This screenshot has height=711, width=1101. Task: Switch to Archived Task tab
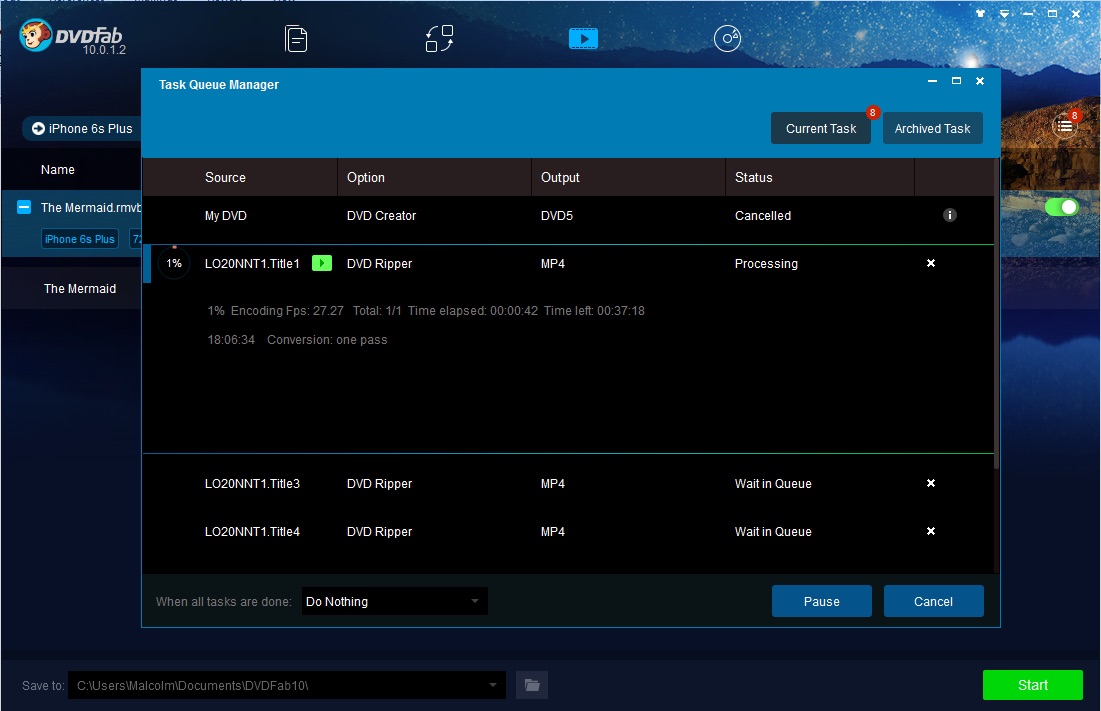point(932,128)
